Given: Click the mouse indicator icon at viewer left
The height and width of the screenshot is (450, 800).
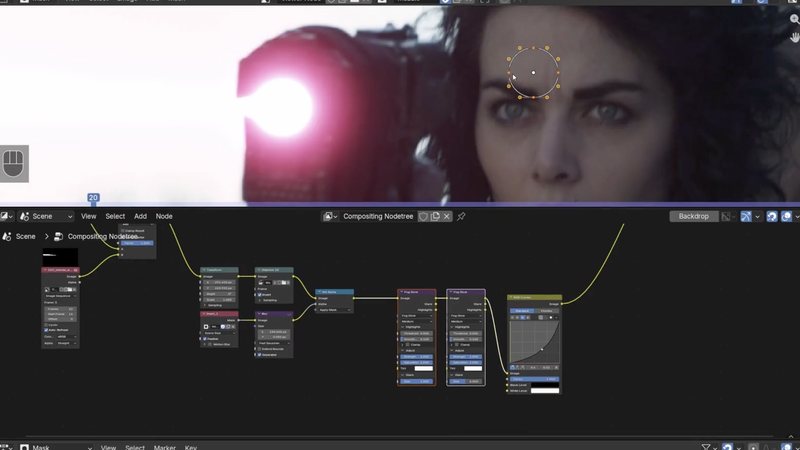Looking at the screenshot, I should 14,164.
